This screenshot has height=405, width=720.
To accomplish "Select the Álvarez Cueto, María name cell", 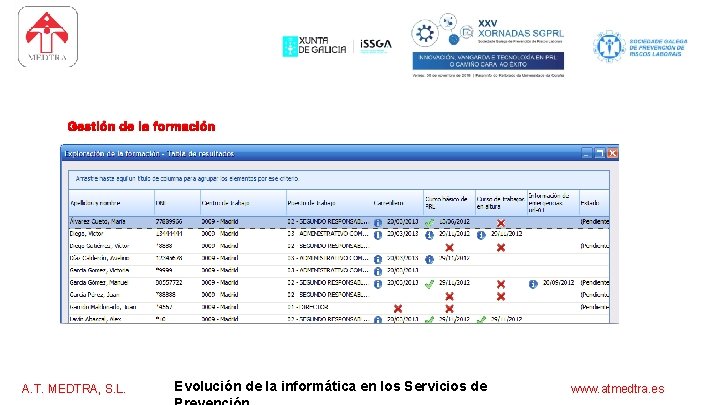I will point(112,221).
